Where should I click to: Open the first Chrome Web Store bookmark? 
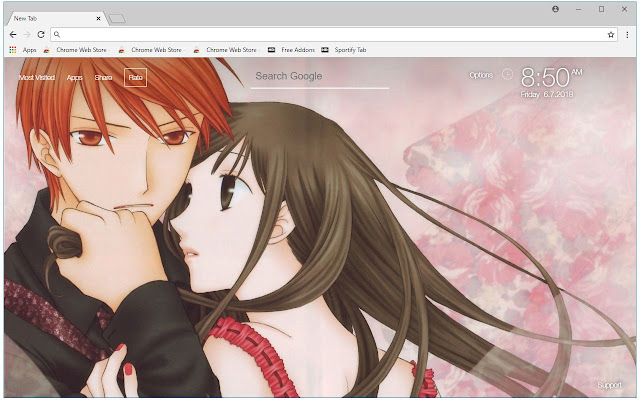pos(76,50)
